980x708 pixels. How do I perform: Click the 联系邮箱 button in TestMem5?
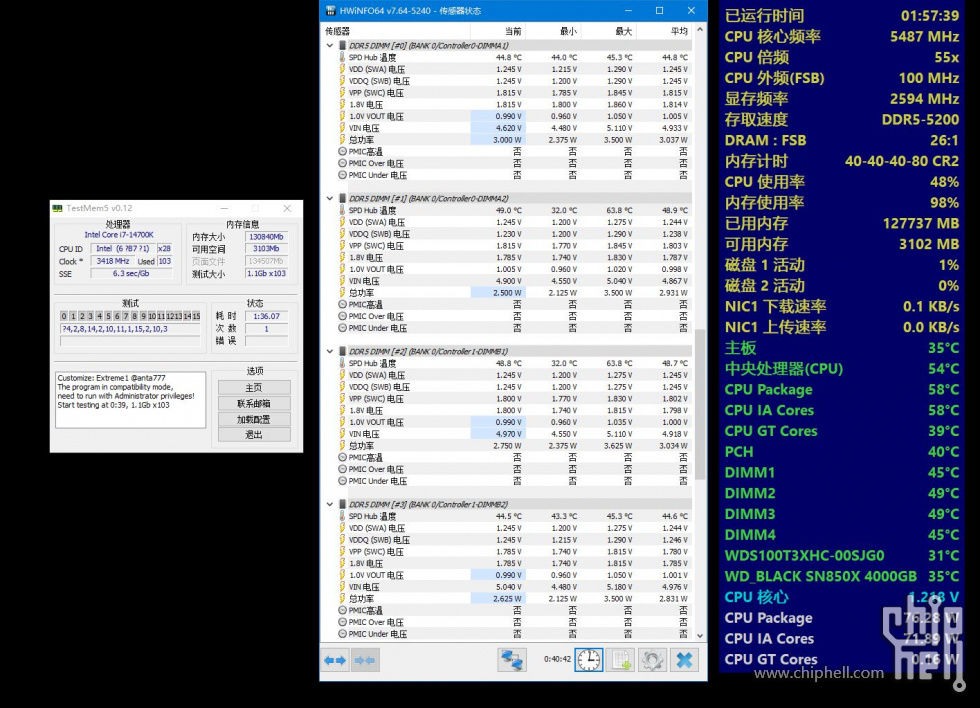[254, 404]
